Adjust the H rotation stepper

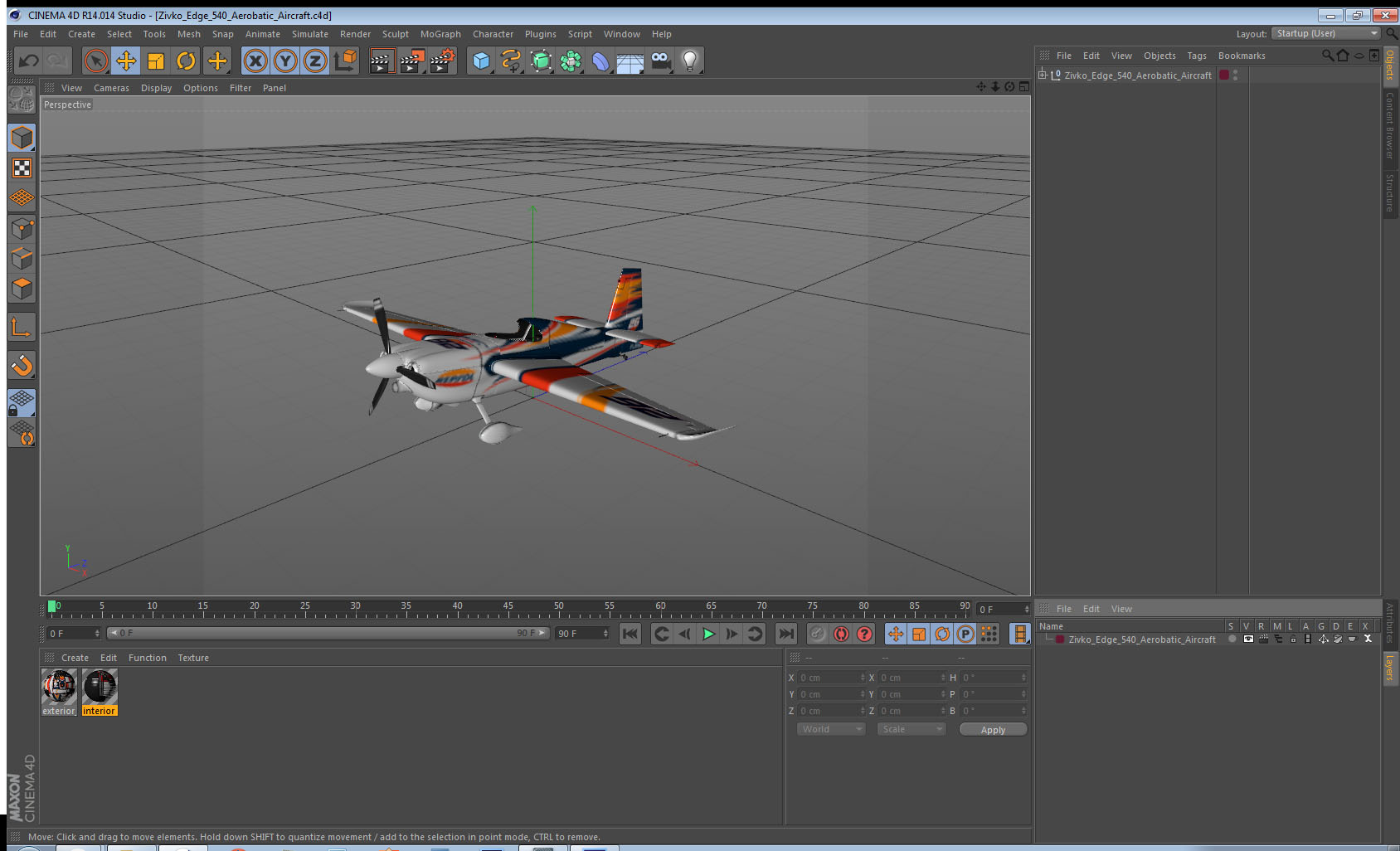(x=1023, y=678)
